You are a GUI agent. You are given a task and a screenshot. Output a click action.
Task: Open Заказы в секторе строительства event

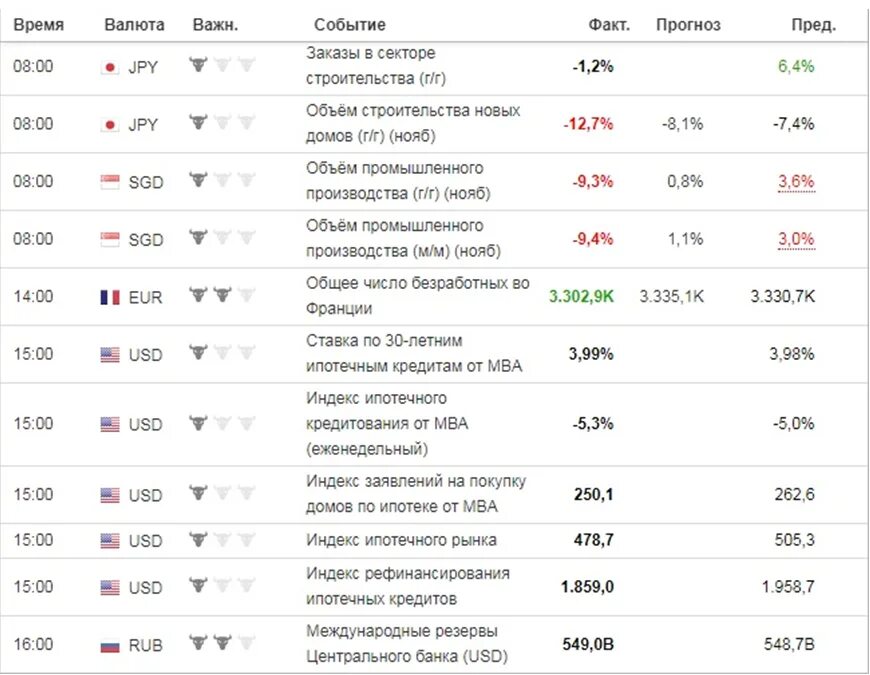[376, 65]
